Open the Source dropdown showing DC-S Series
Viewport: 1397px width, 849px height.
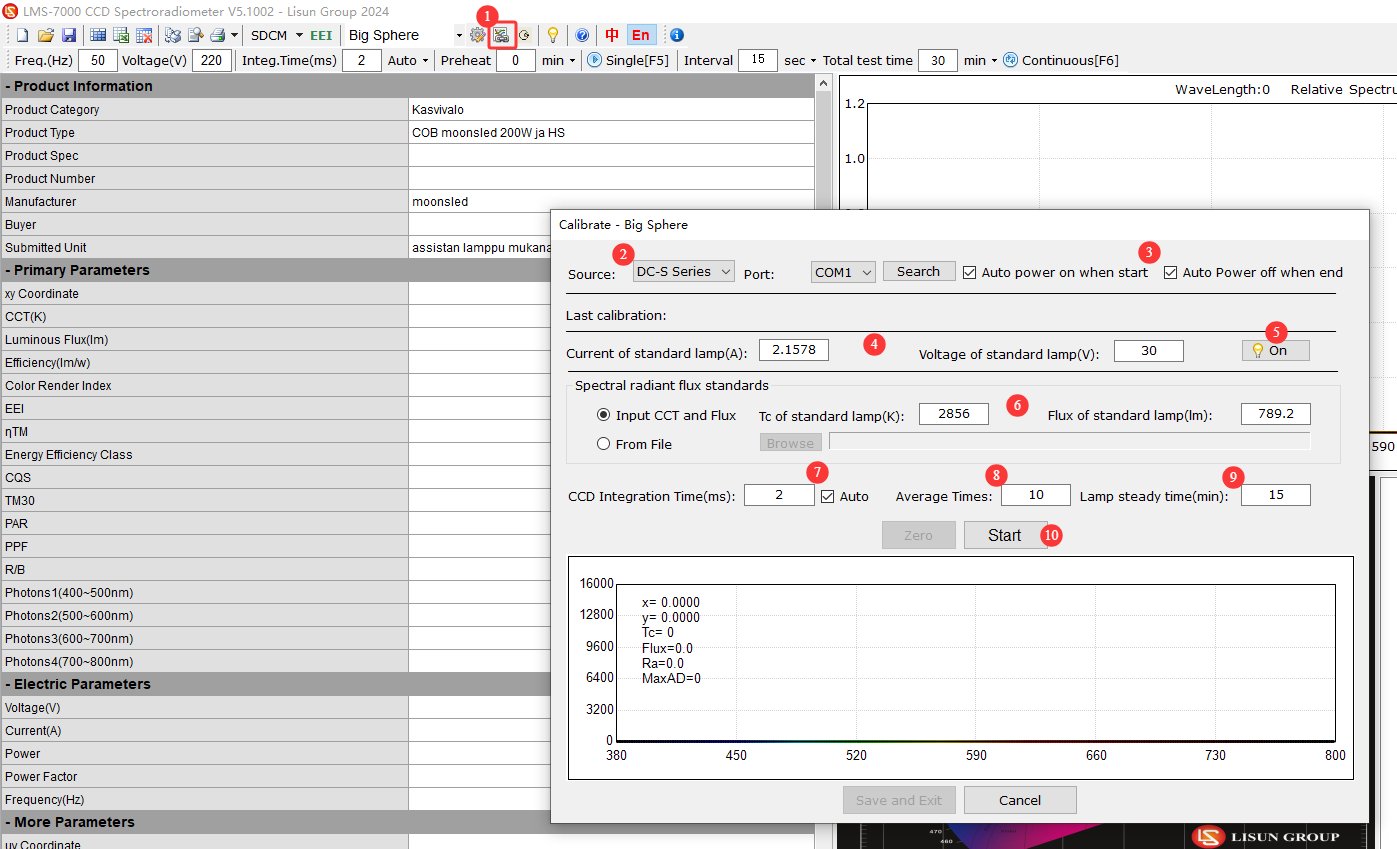[684, 271]
